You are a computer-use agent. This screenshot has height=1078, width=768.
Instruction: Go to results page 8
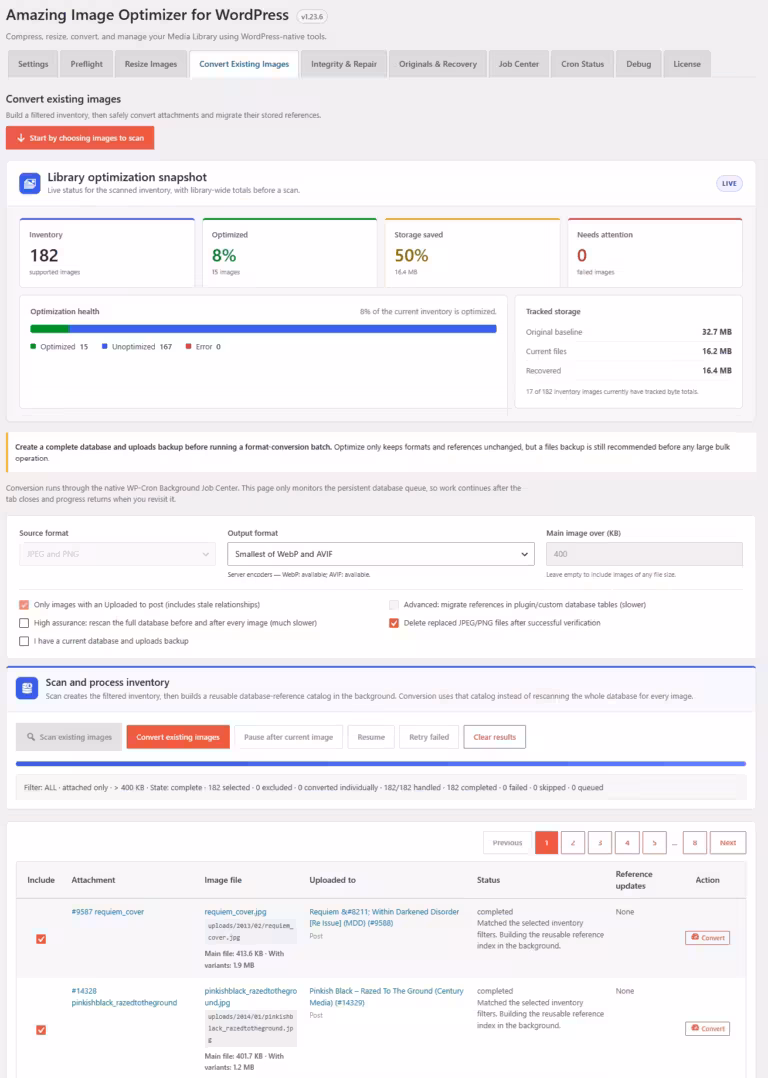(x=695, y=843)
